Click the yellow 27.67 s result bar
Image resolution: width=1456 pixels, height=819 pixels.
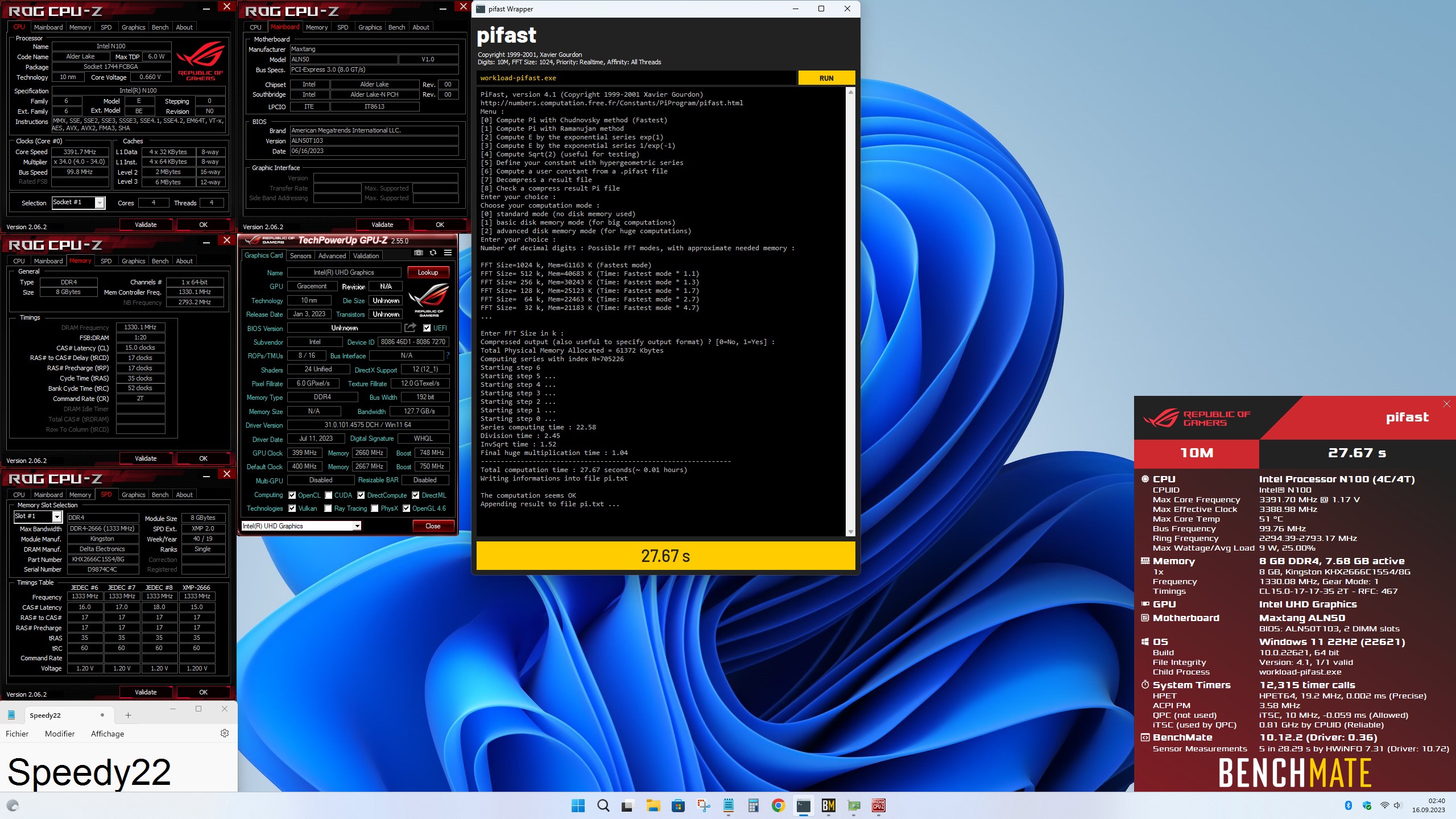point(665,556)
